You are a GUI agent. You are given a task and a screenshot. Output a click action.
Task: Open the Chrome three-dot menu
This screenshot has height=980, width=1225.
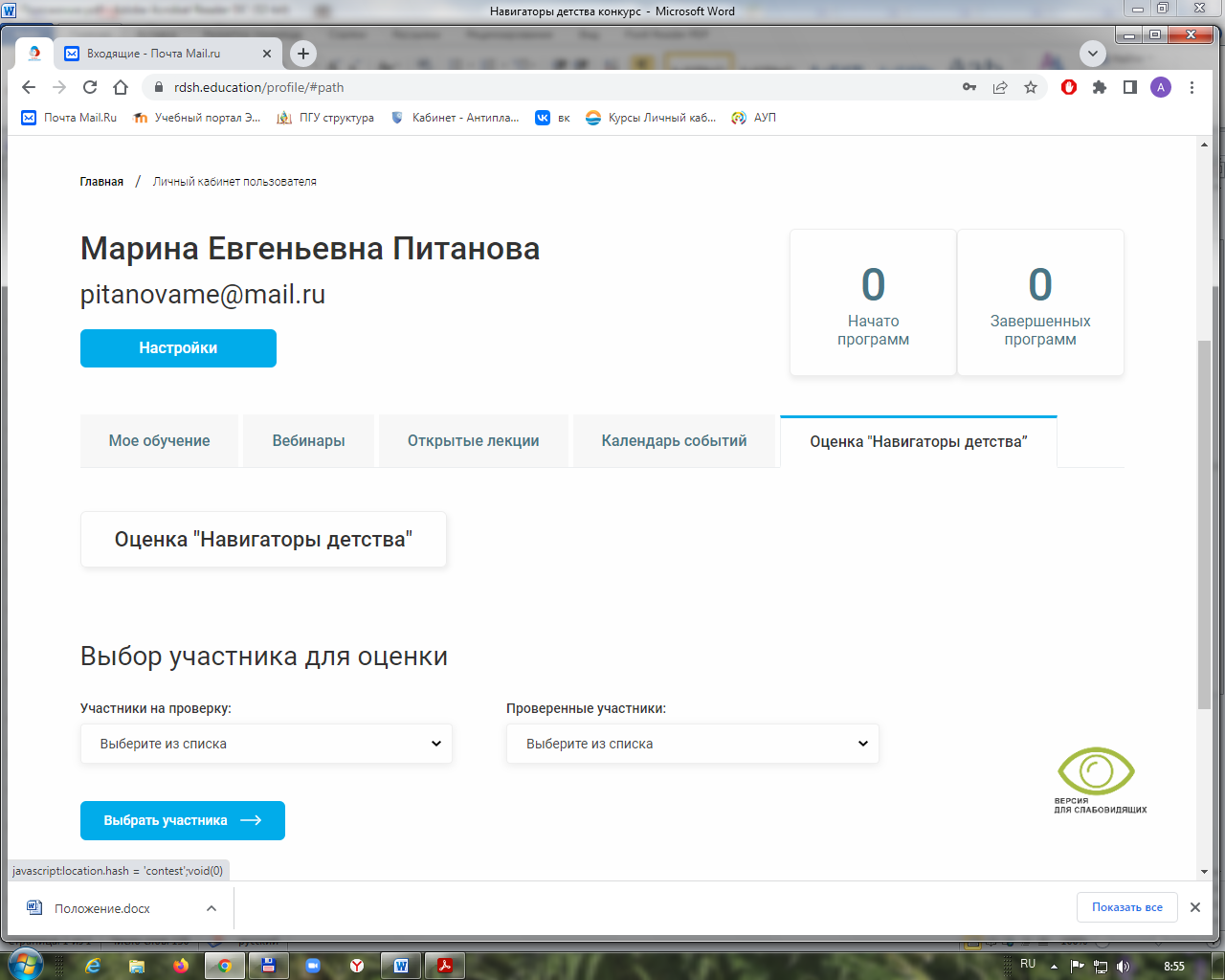click(1192, 87)
